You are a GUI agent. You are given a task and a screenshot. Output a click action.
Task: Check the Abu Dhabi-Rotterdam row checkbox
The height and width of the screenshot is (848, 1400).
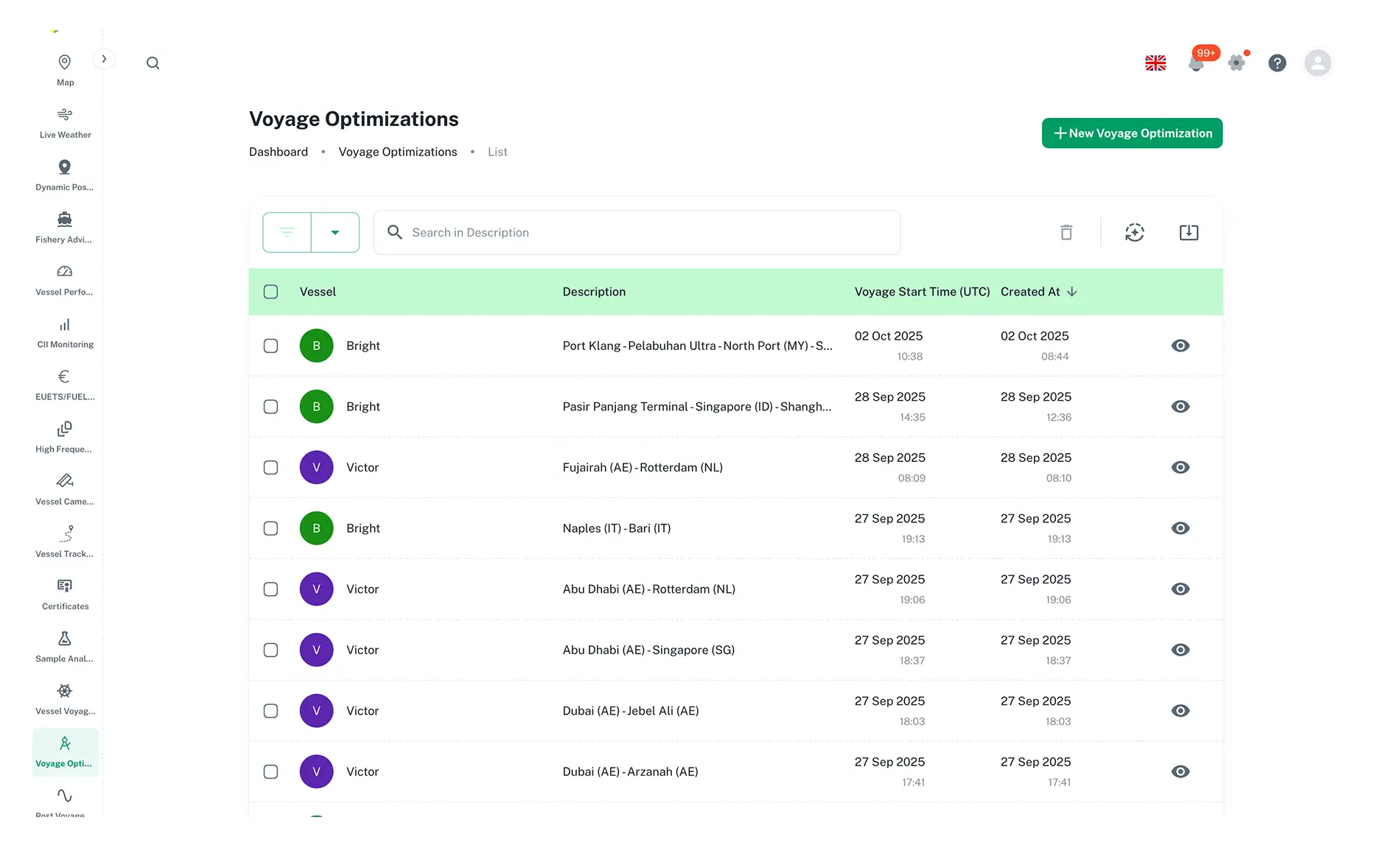pyautogui.click(x=271, y=589)
